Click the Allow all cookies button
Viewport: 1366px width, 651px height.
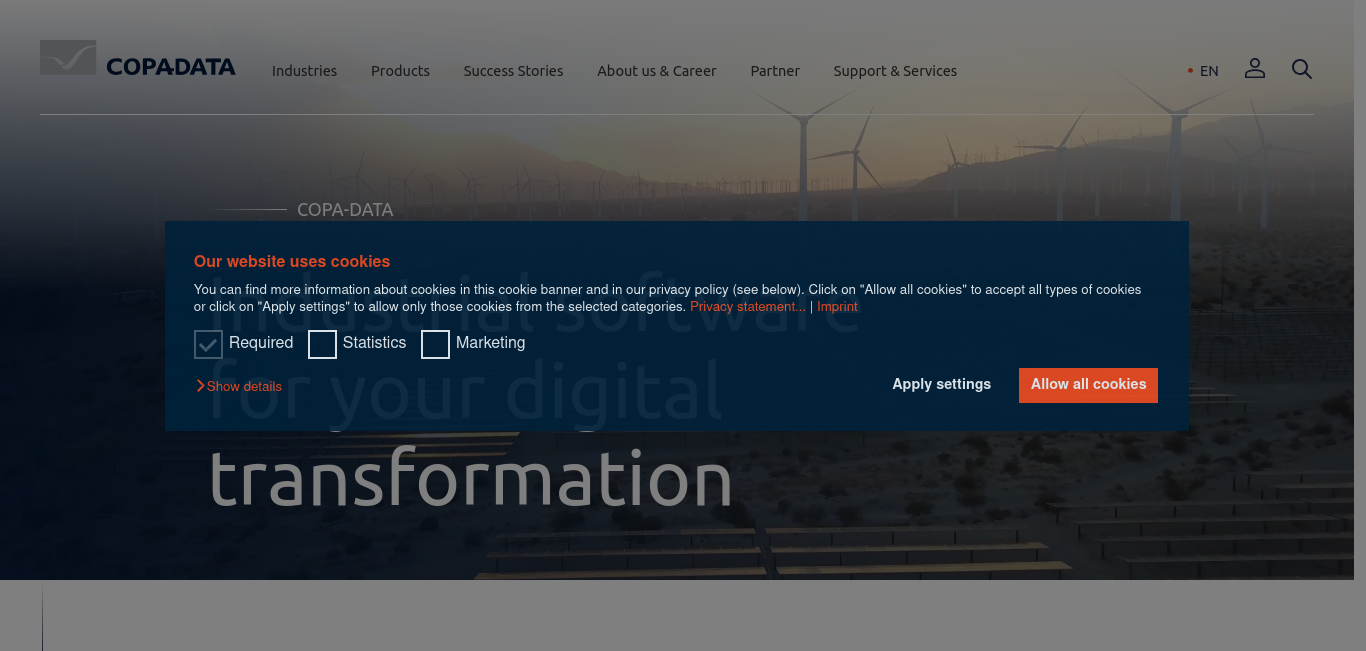coord(1088,385)
